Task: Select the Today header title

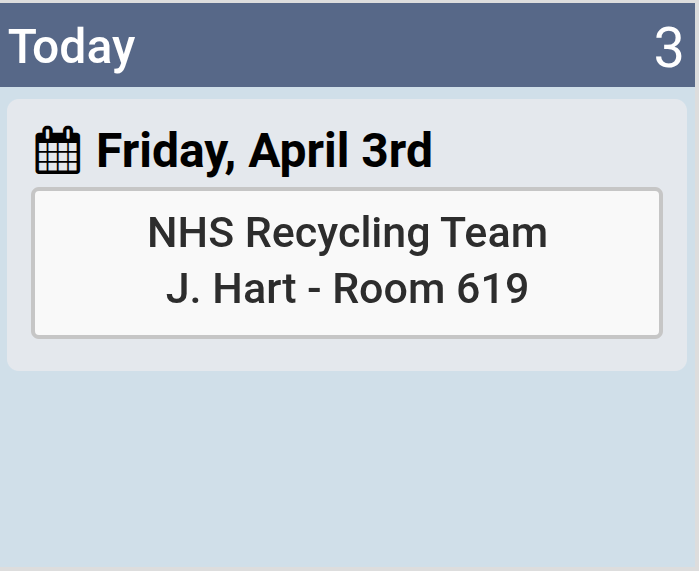Action: coord(72,47)
